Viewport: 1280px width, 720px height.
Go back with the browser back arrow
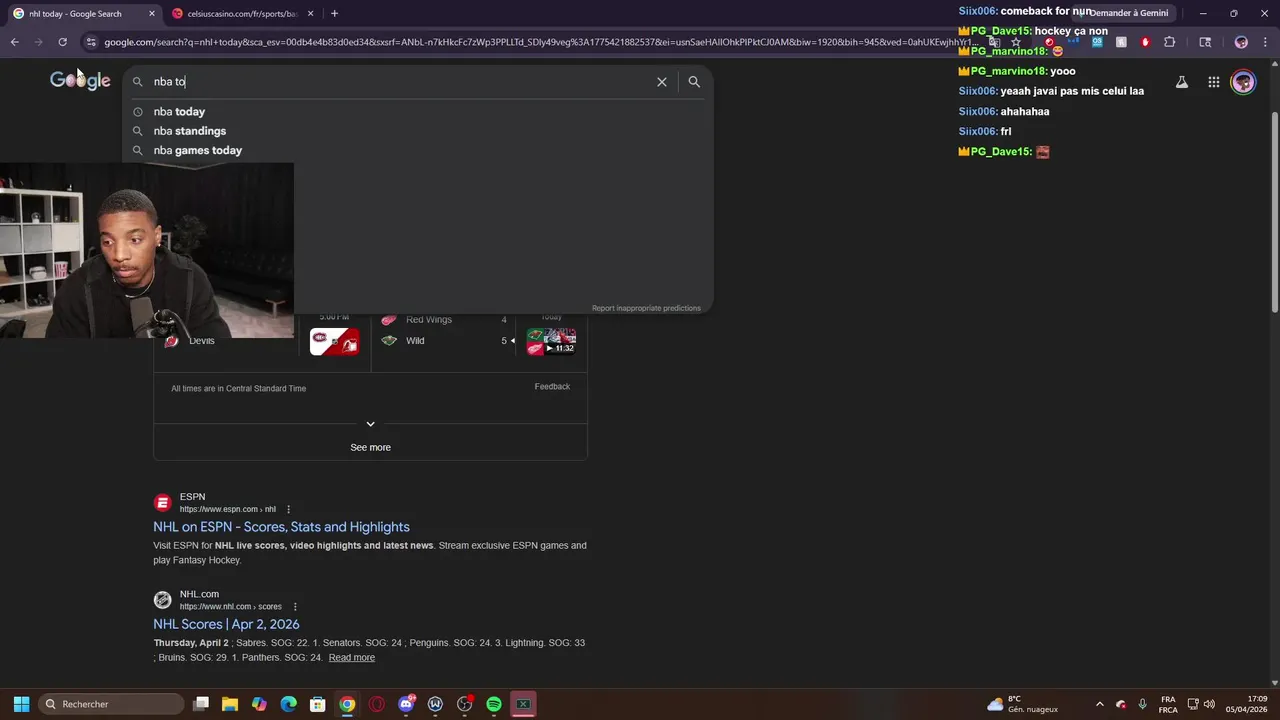[15, 42]
